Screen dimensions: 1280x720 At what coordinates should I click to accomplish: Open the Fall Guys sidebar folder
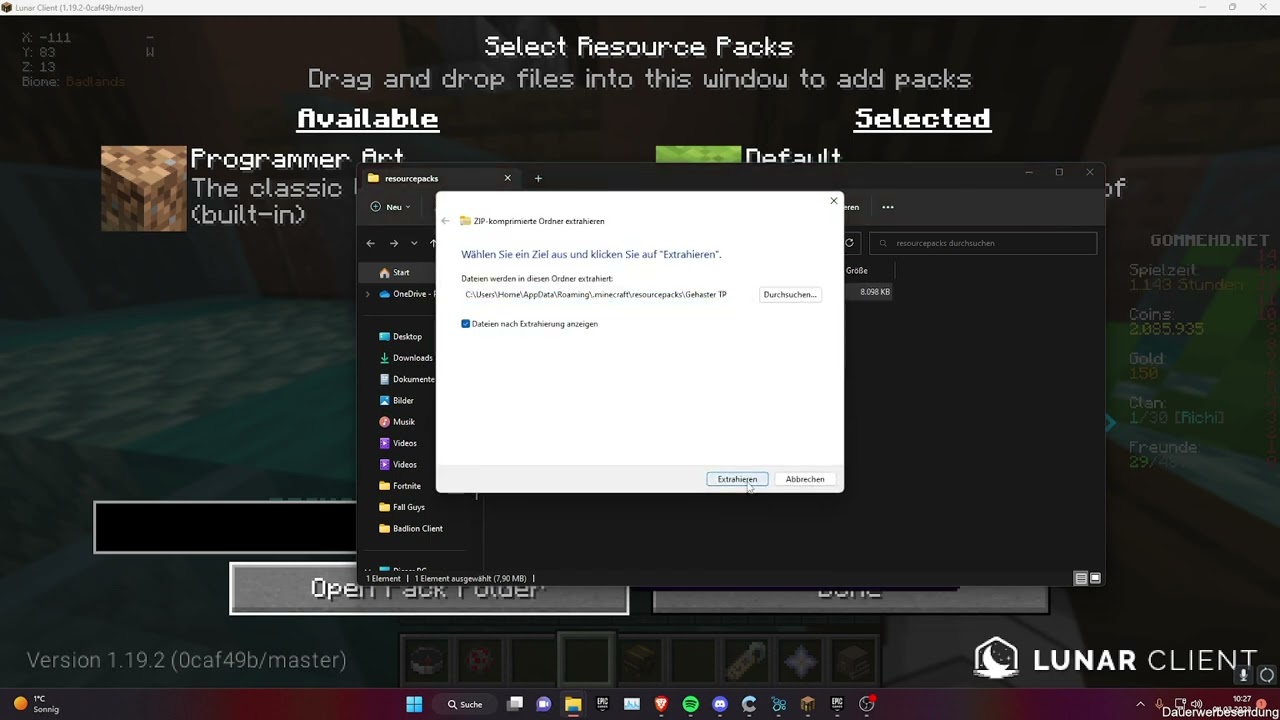(x=402, y=507)
